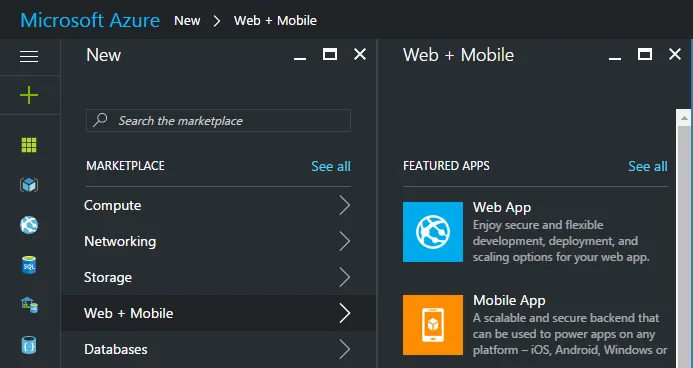Click the scrollbar up arrow in Web + Mobile blade
Image resolution: width=693 pixels, height=368 pixels.
pyautogui.click(x=684, y=118)
